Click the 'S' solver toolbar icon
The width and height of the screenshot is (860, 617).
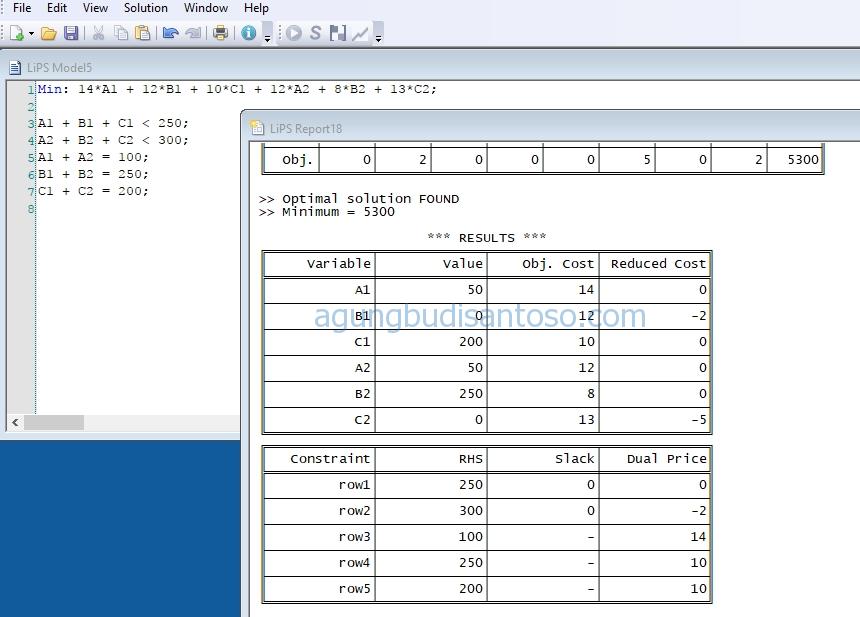pos(315,33)
